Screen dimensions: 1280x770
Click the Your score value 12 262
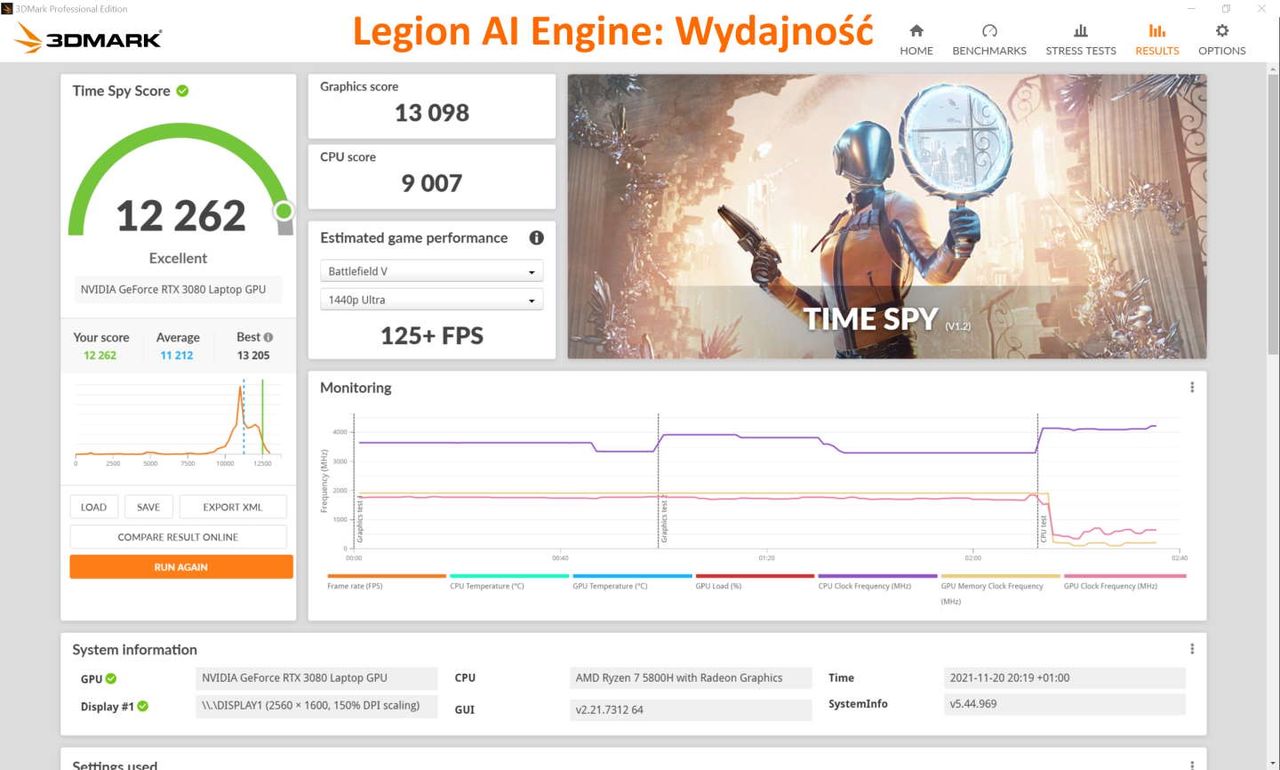pos(100,355)
